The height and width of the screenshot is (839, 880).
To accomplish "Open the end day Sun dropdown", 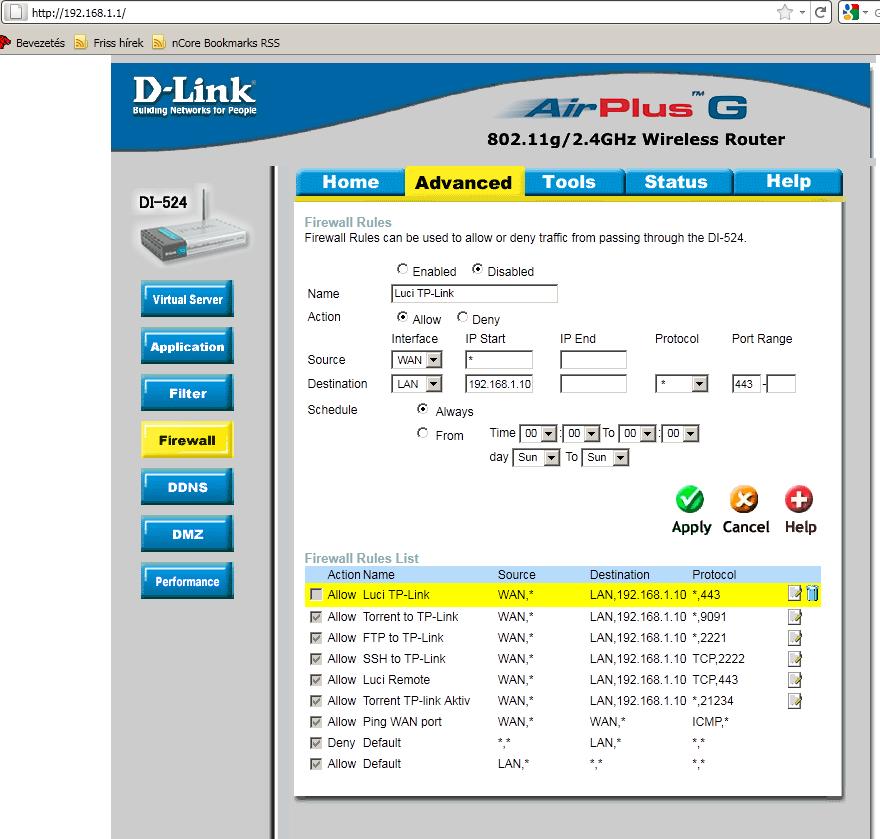I will [605, 457].
